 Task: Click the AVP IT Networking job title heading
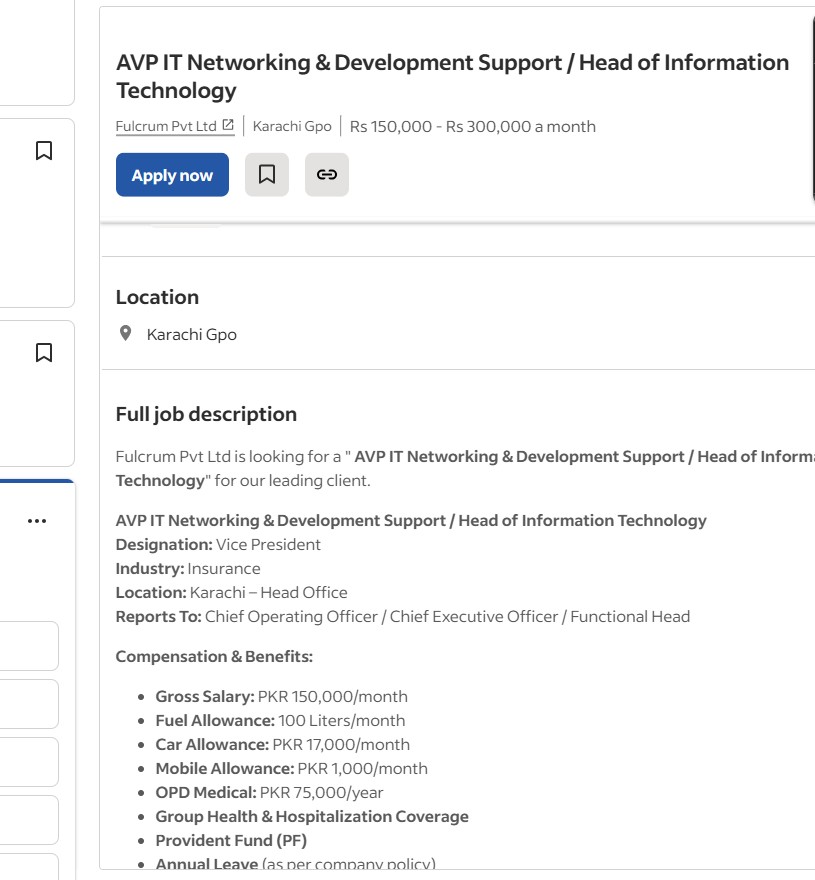(452, 76)
